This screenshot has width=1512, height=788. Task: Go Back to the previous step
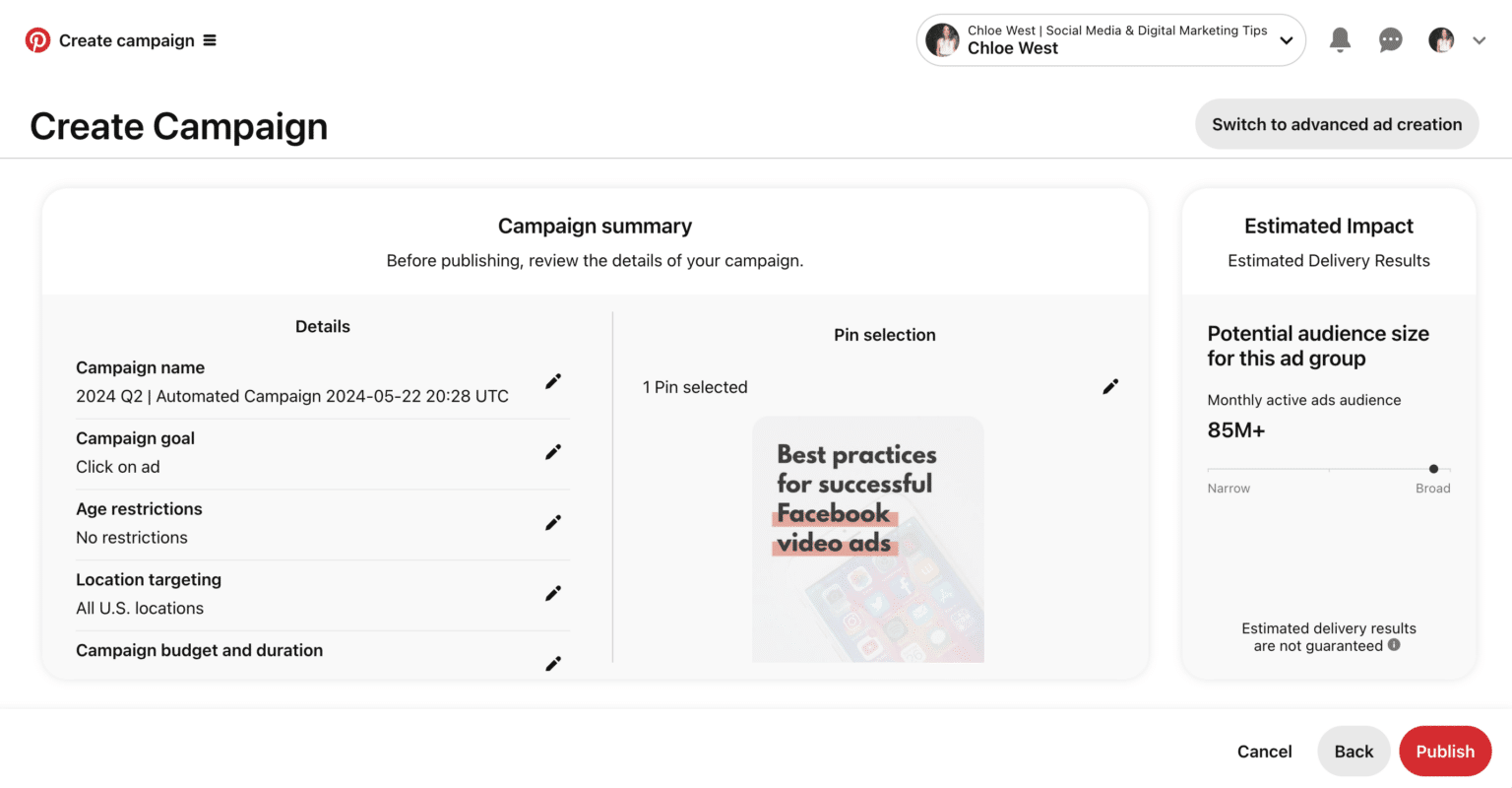(x=1354, y=751)
